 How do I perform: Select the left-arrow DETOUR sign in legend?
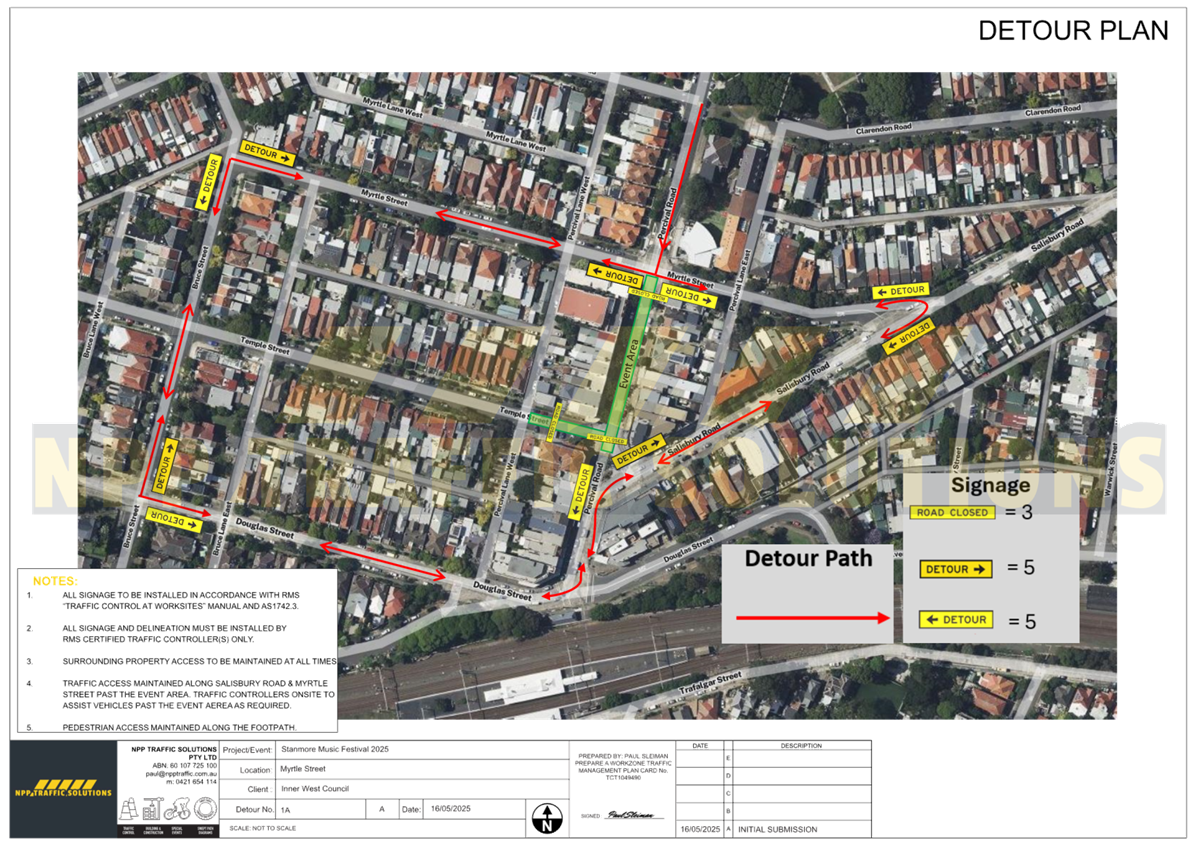pos(956,620)
